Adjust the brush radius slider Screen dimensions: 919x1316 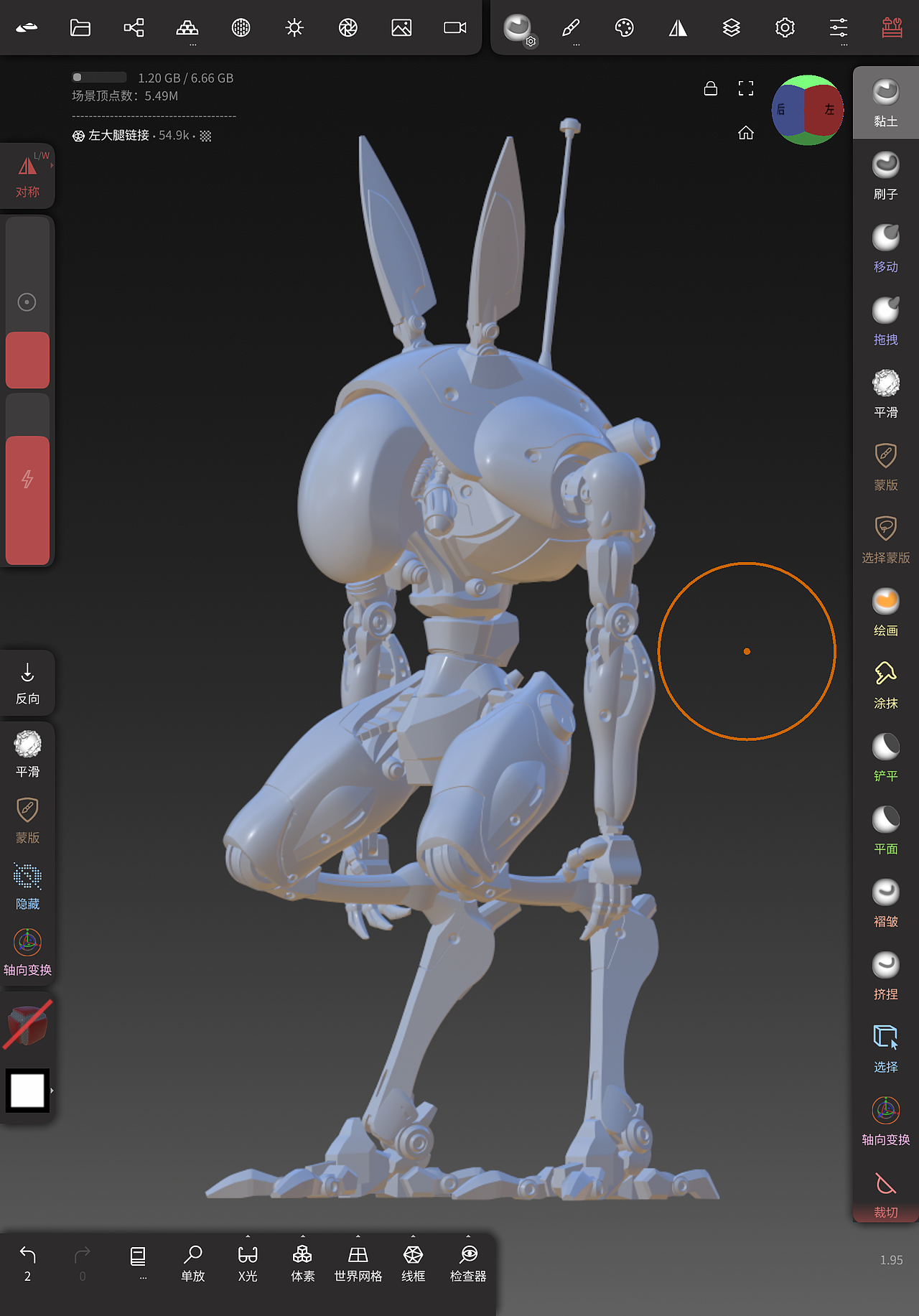[x=27, y=303]
